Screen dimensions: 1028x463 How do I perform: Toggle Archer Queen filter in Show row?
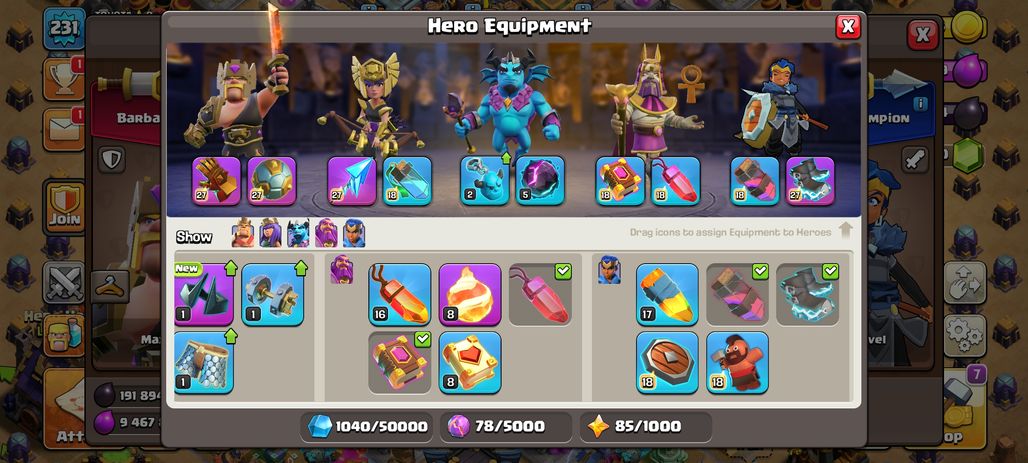coord(270,233)
